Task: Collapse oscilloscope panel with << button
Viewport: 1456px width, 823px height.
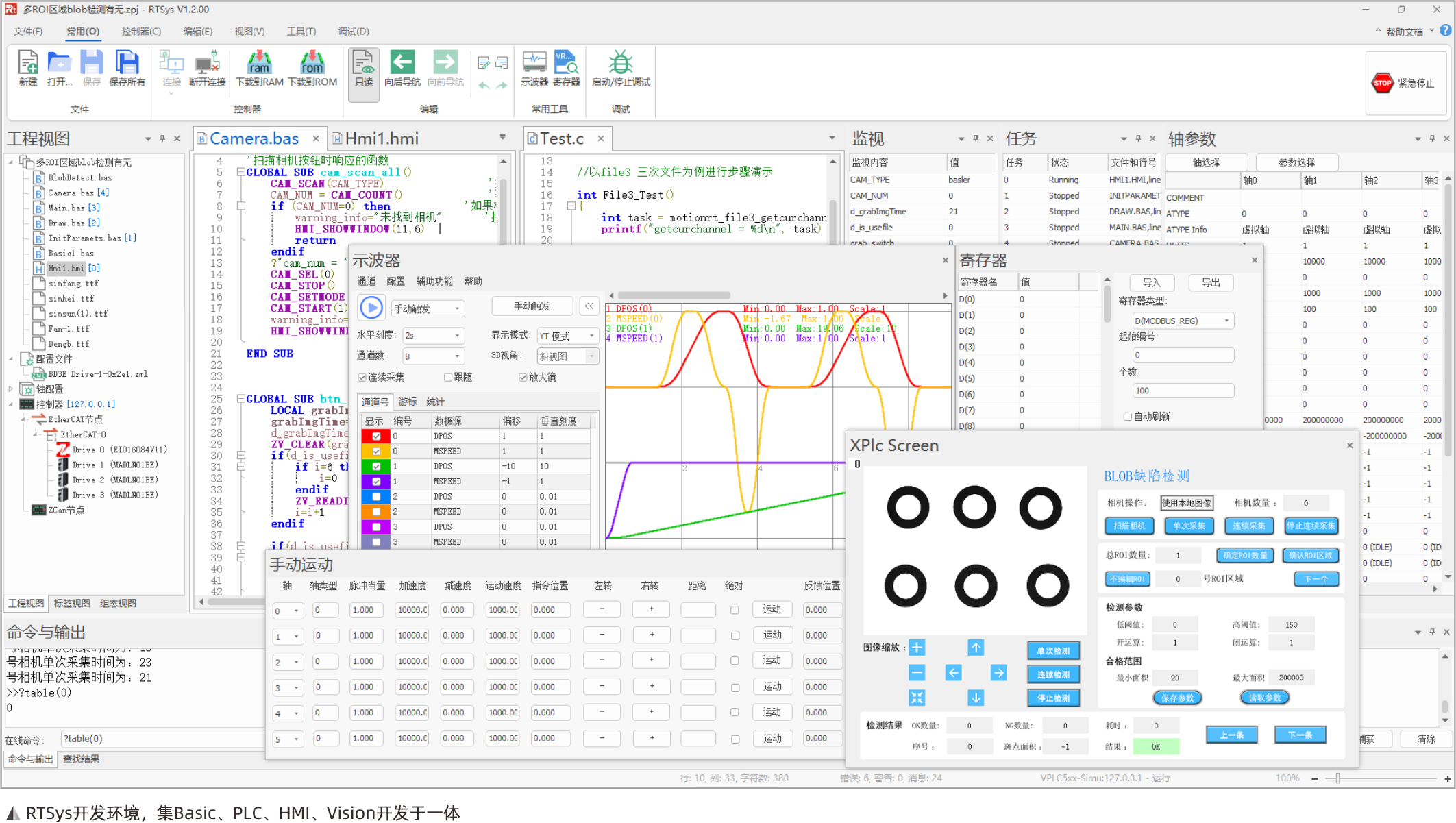Action: click(589, 306)
